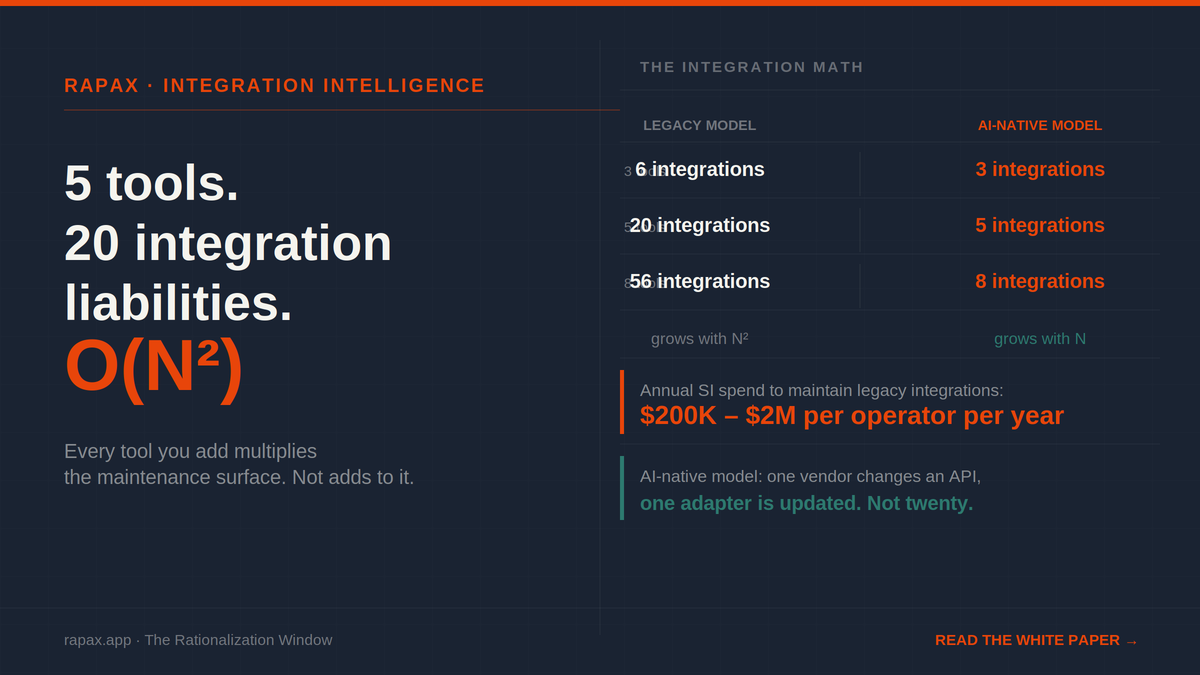This screenshot has height=675, width=1200.
Task: Select the '56 integrations' legacy cell
Action: pyautogui.click(x=700, y=281)
